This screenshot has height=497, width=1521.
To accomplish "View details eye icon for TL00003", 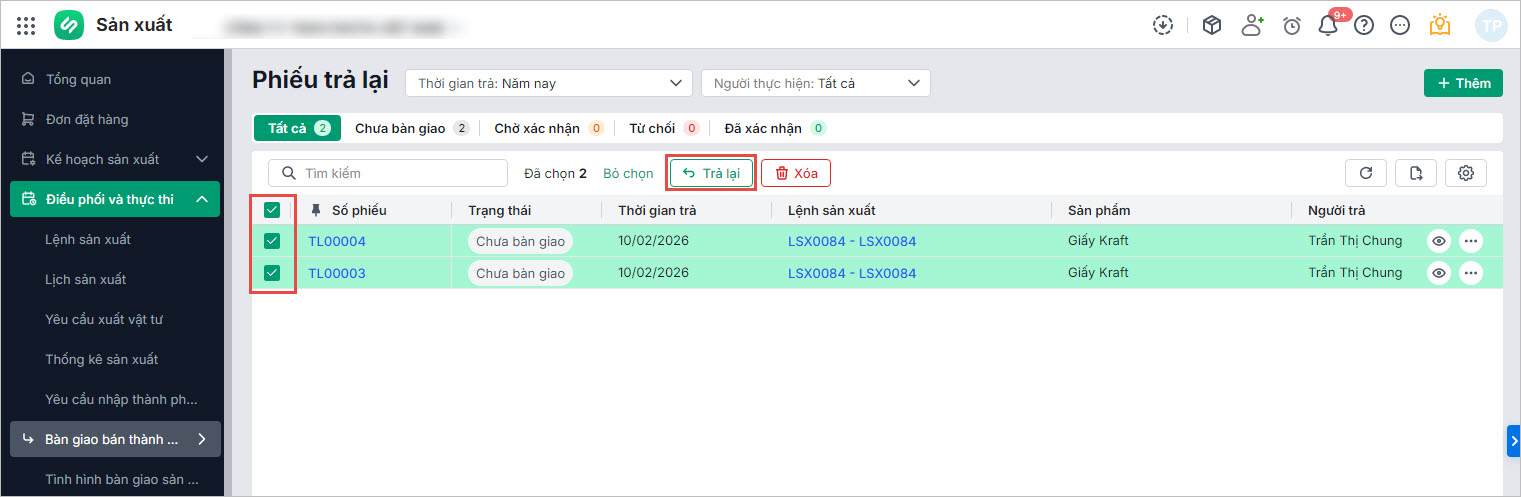I will pos(1438,273).
